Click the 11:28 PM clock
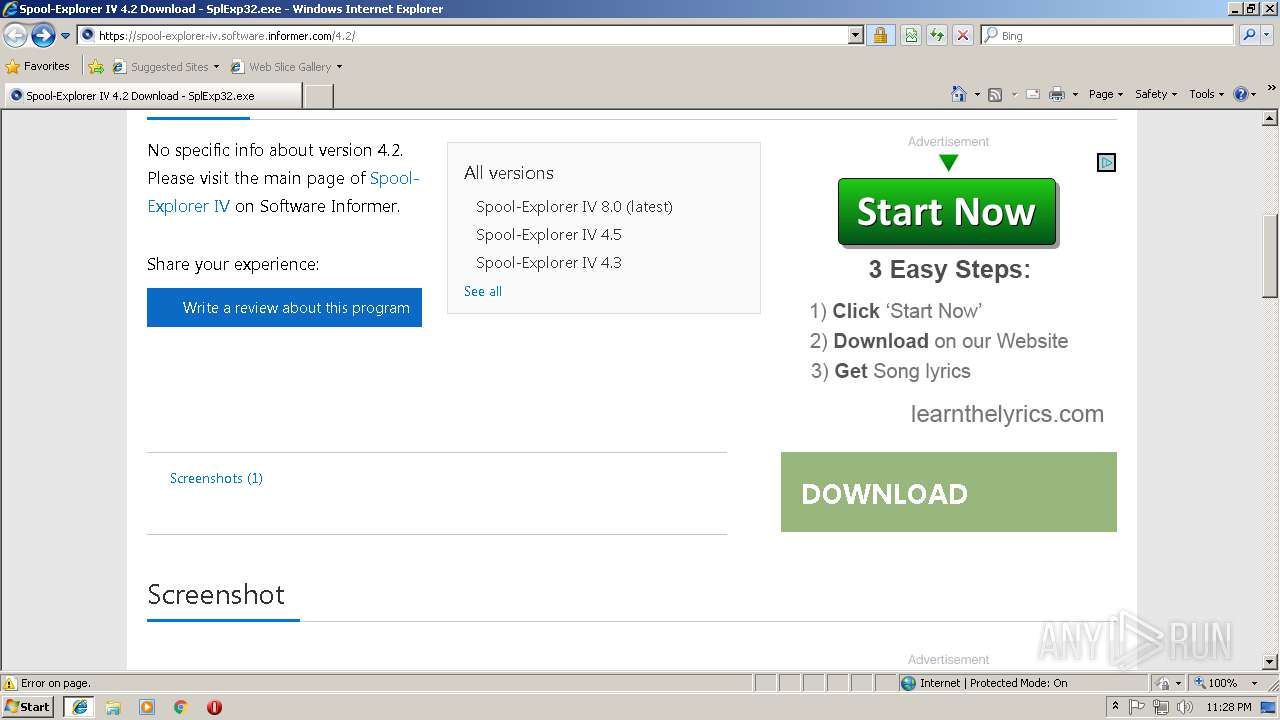 click(1229, 707)
